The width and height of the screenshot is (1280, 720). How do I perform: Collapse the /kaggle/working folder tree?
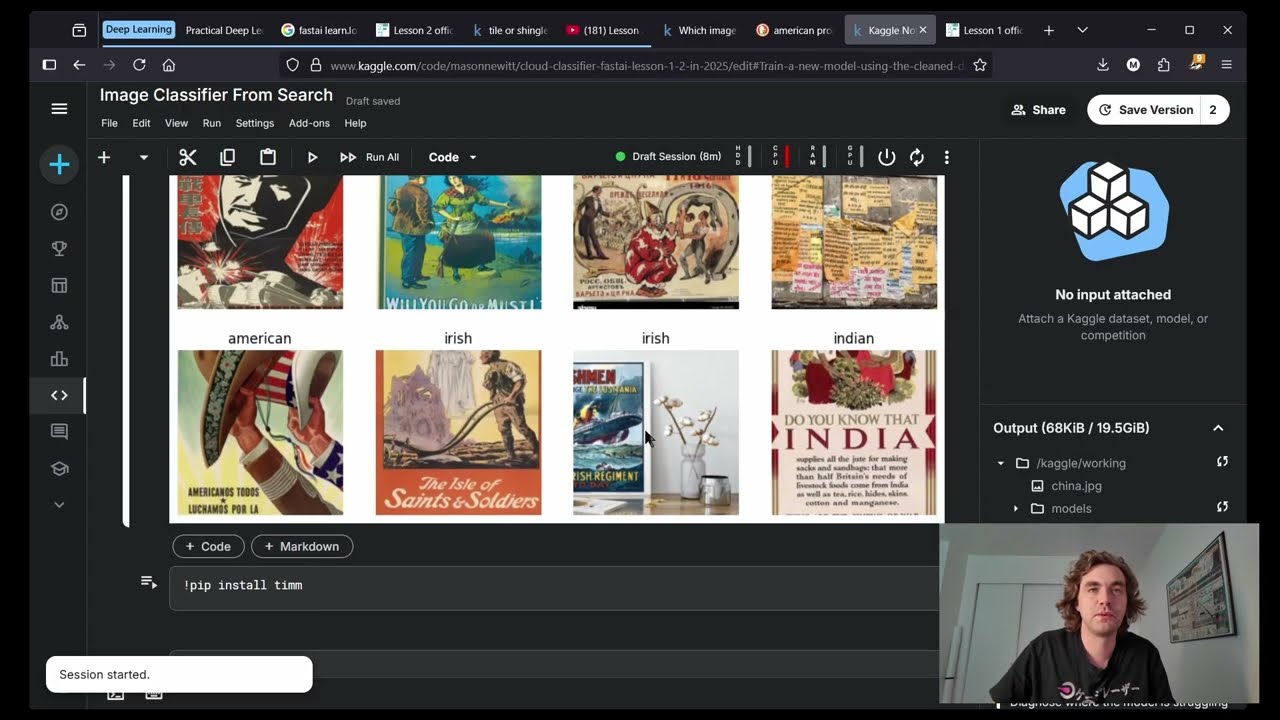pos(1000,463)
